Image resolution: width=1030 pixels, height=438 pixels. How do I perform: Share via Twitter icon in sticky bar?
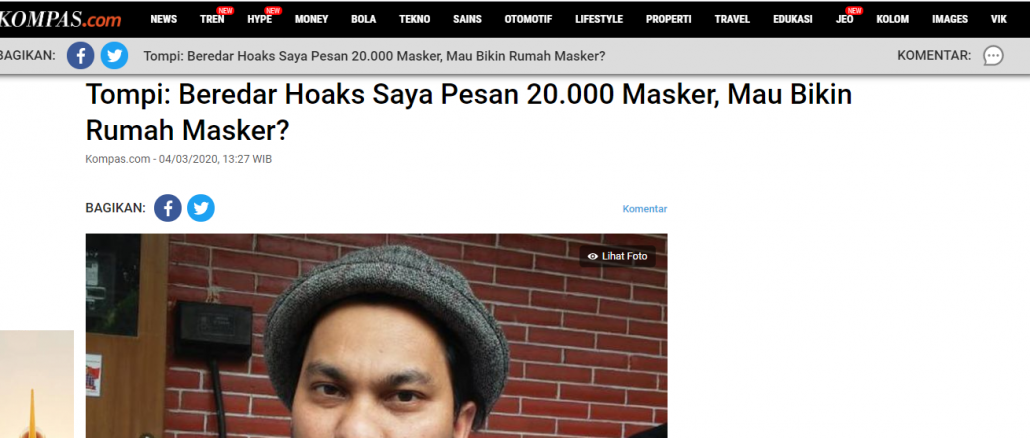point(114,56)
